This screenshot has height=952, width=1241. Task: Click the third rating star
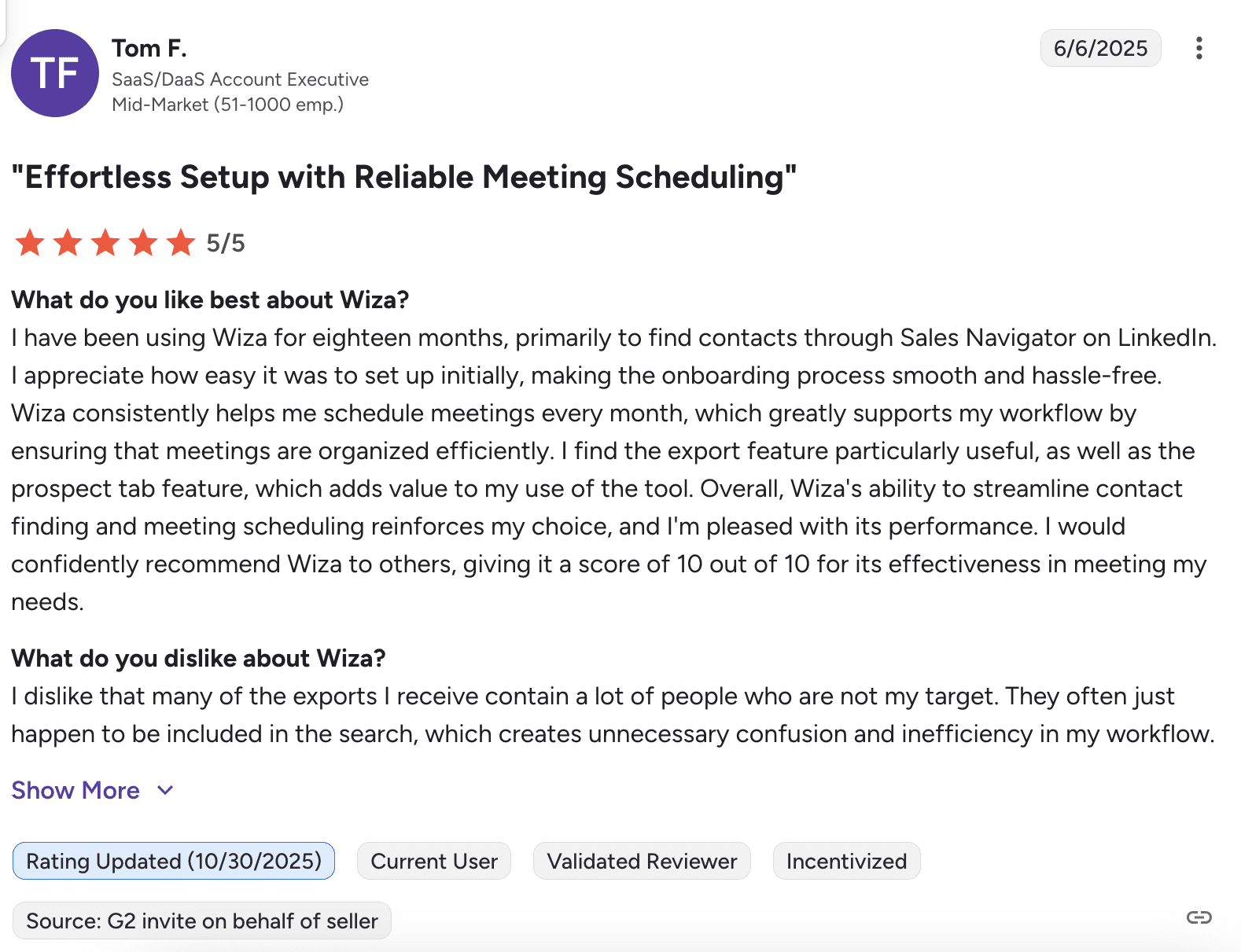pyautogui.click(x=105, y=243)
